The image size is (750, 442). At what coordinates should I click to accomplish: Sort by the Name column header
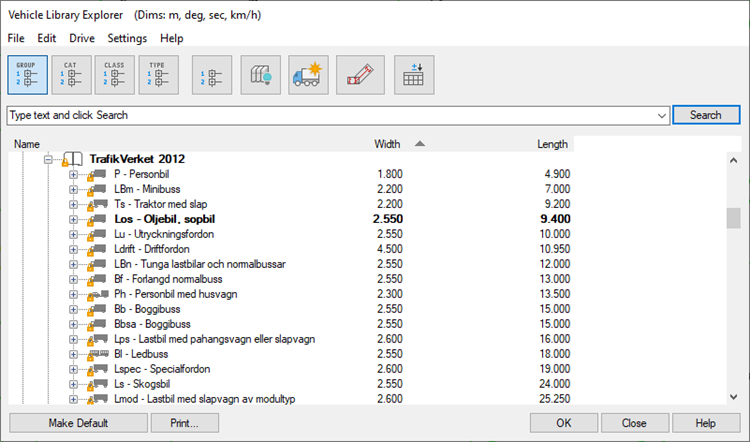(27, 144)
